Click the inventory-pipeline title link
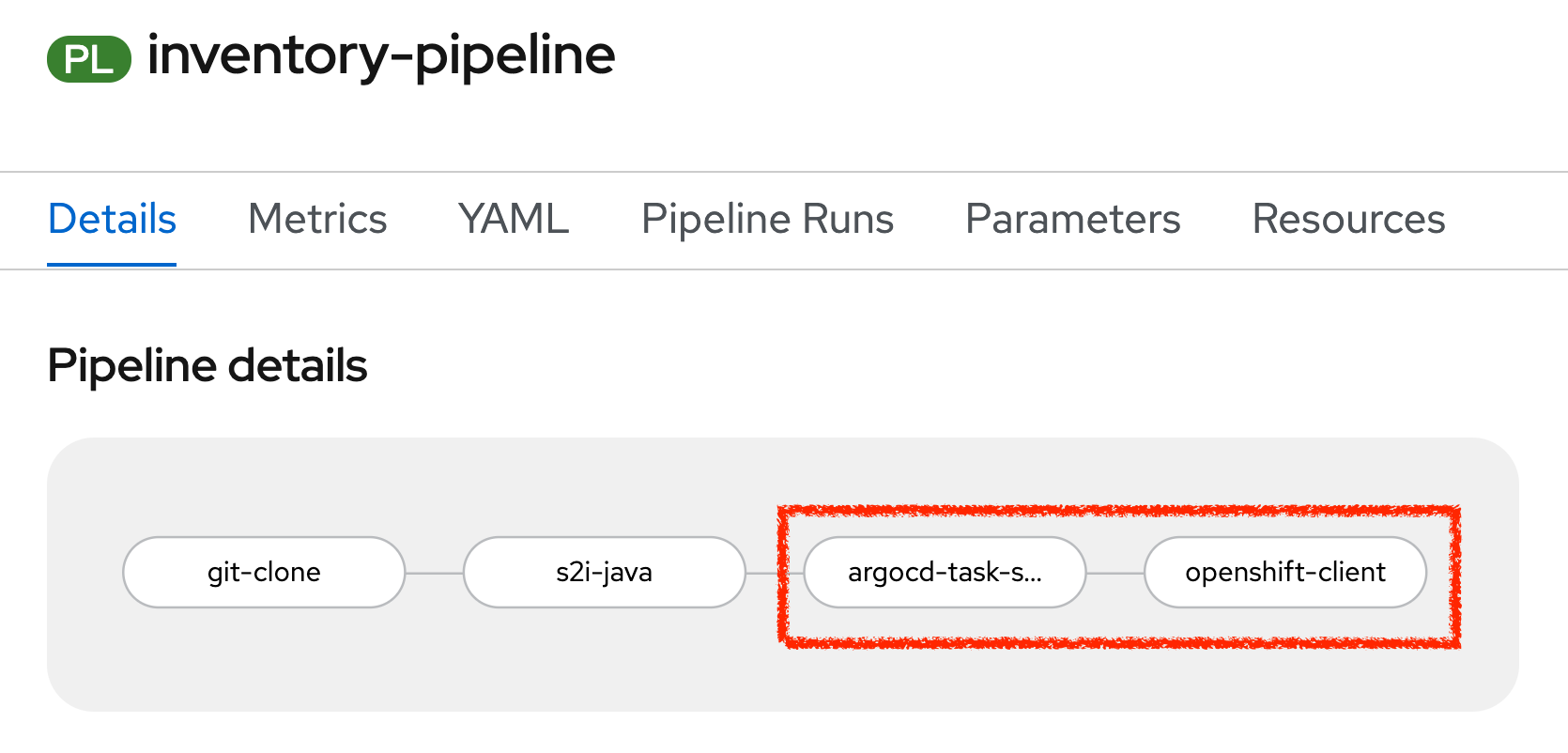Screen dimensions: 1568x753 click(379, 56)
